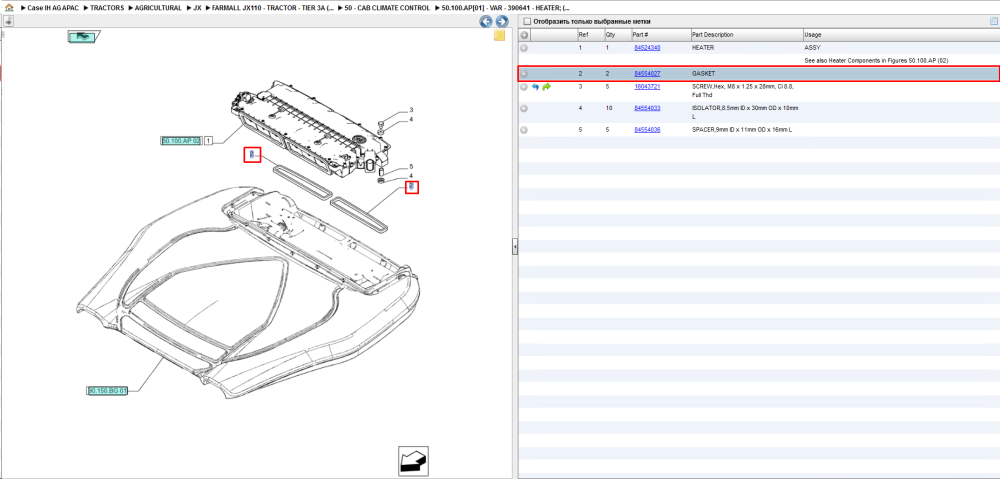This screenshot has width=1000, height=479.
Task: Sort by the Part Description column header
Action: pyautogui.click(x=712, y=34)
